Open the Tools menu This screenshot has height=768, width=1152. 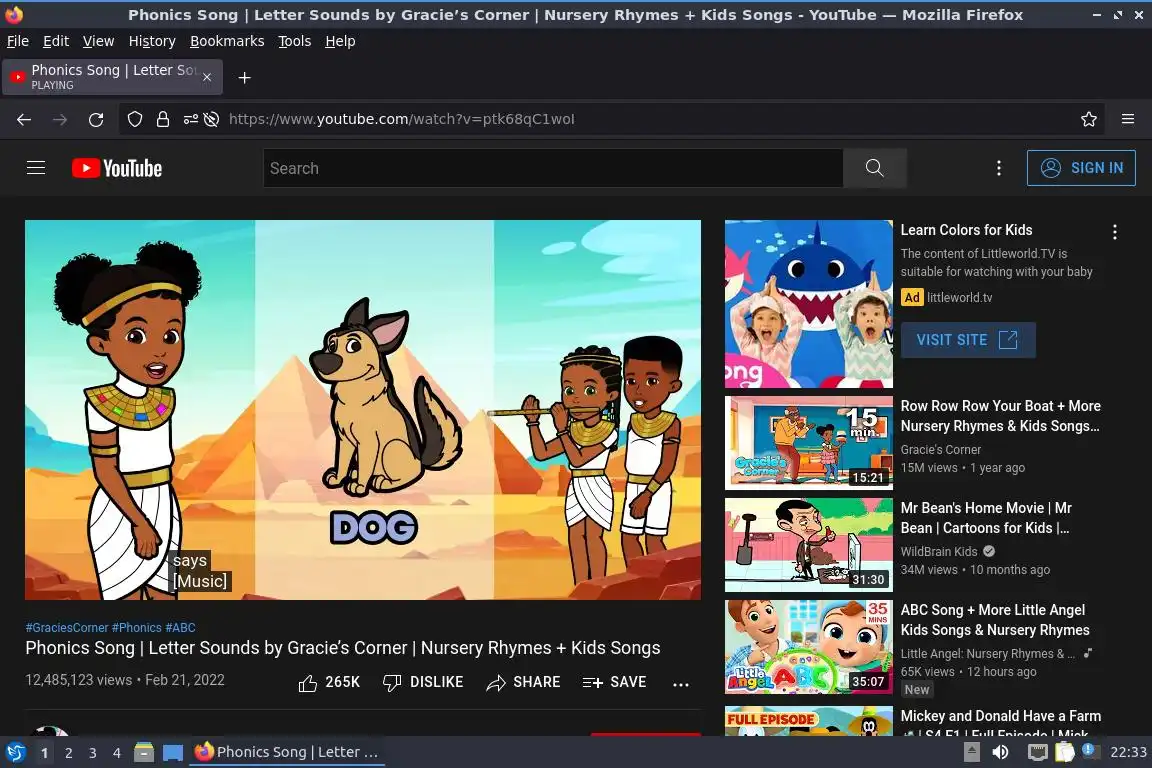[295, 41]
